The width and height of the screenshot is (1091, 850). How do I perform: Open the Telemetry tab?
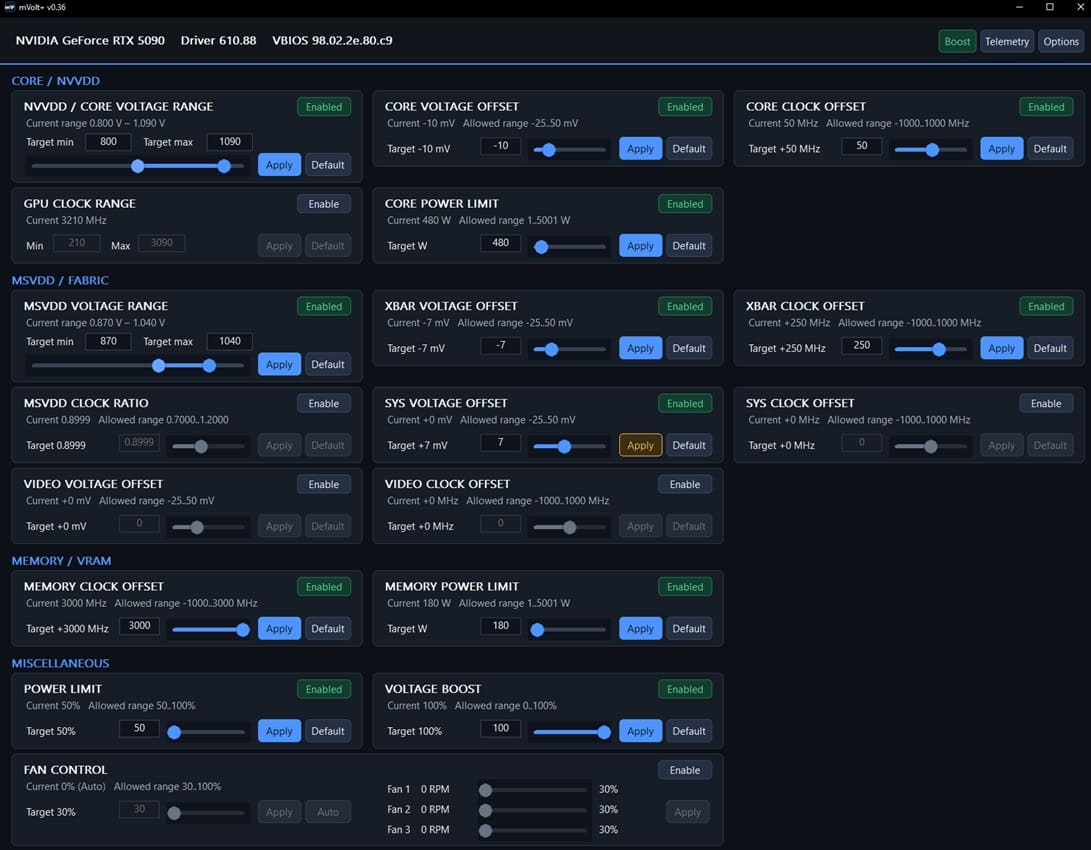[1006, 42]
